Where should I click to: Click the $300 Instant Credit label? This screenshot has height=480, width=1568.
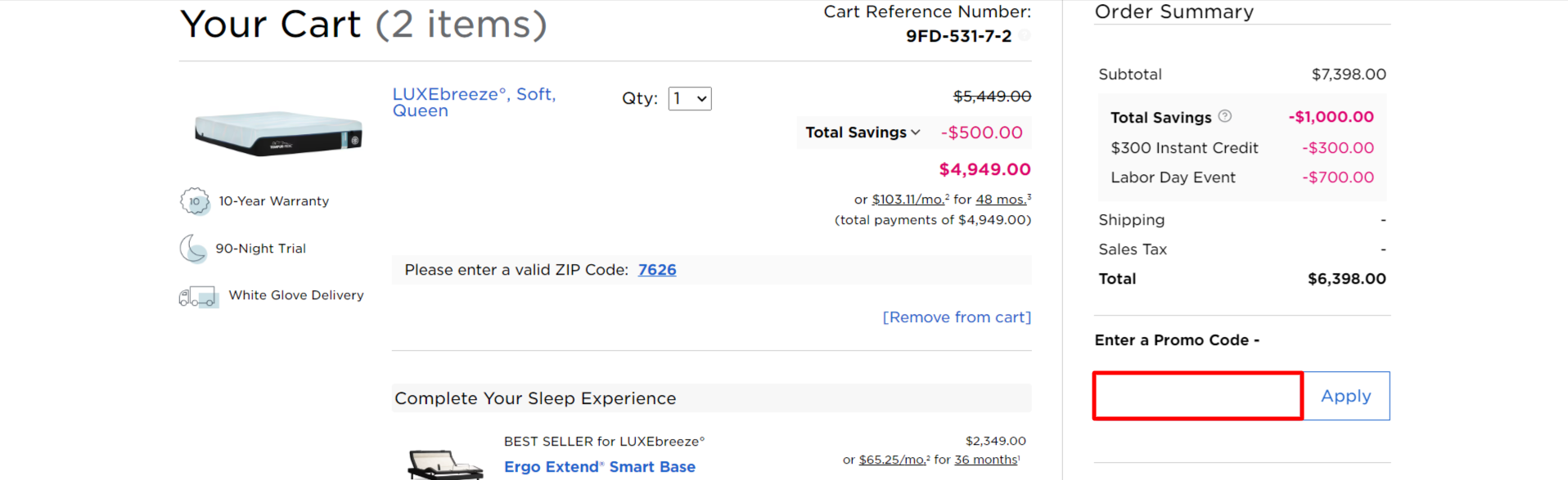[x=1184, y=148]
